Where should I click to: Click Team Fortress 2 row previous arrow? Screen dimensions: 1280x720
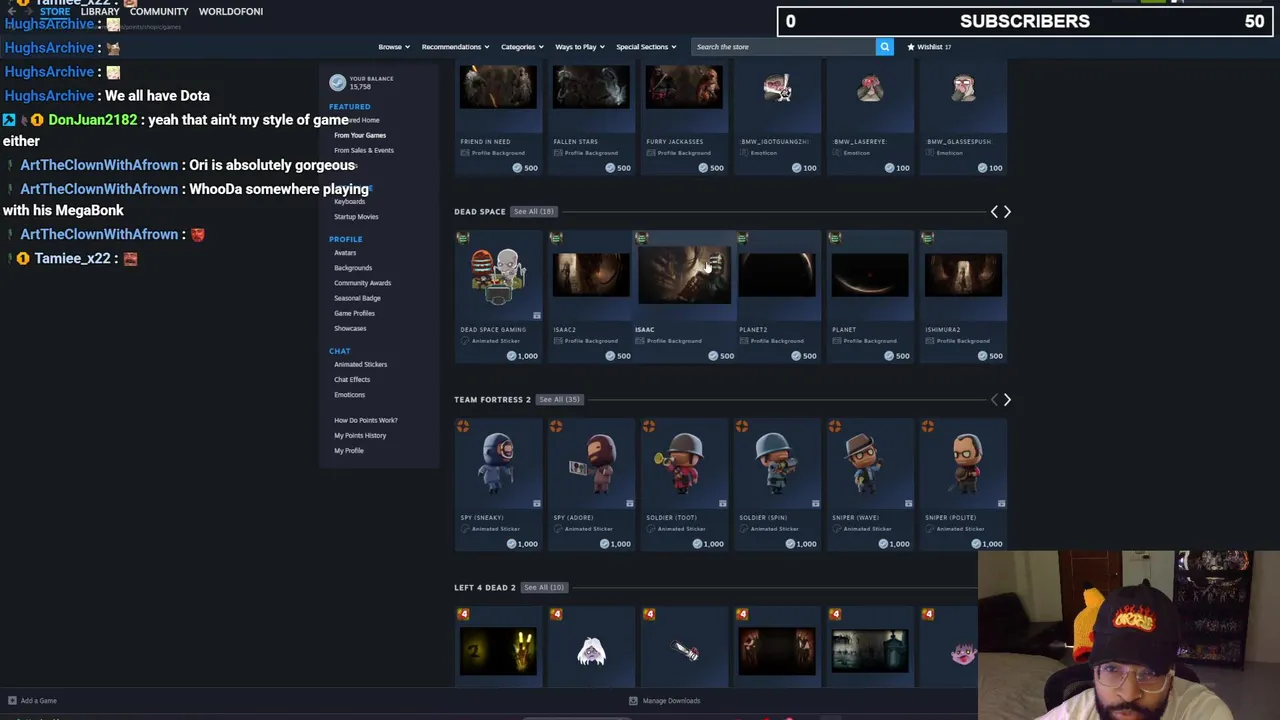tap(994, 399)
